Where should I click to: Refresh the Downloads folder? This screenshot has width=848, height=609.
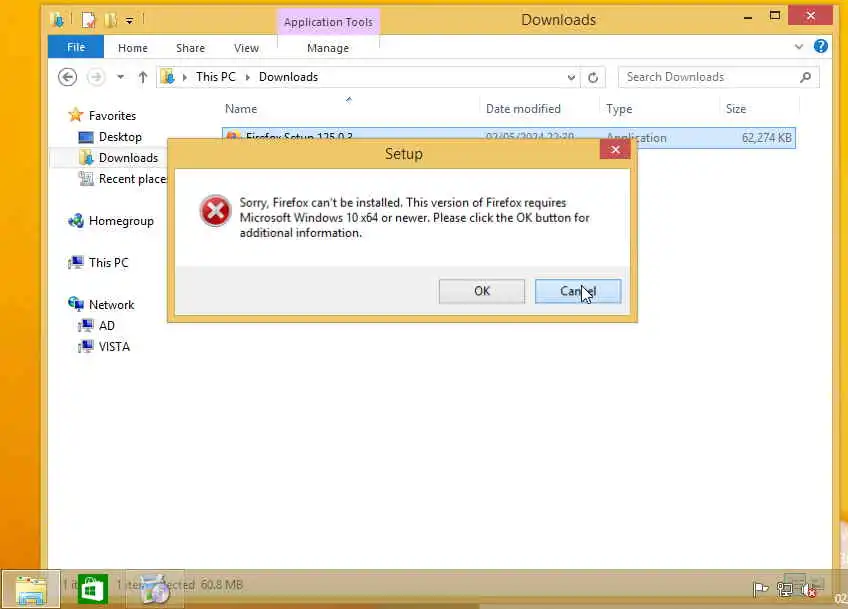click(593, 77)
